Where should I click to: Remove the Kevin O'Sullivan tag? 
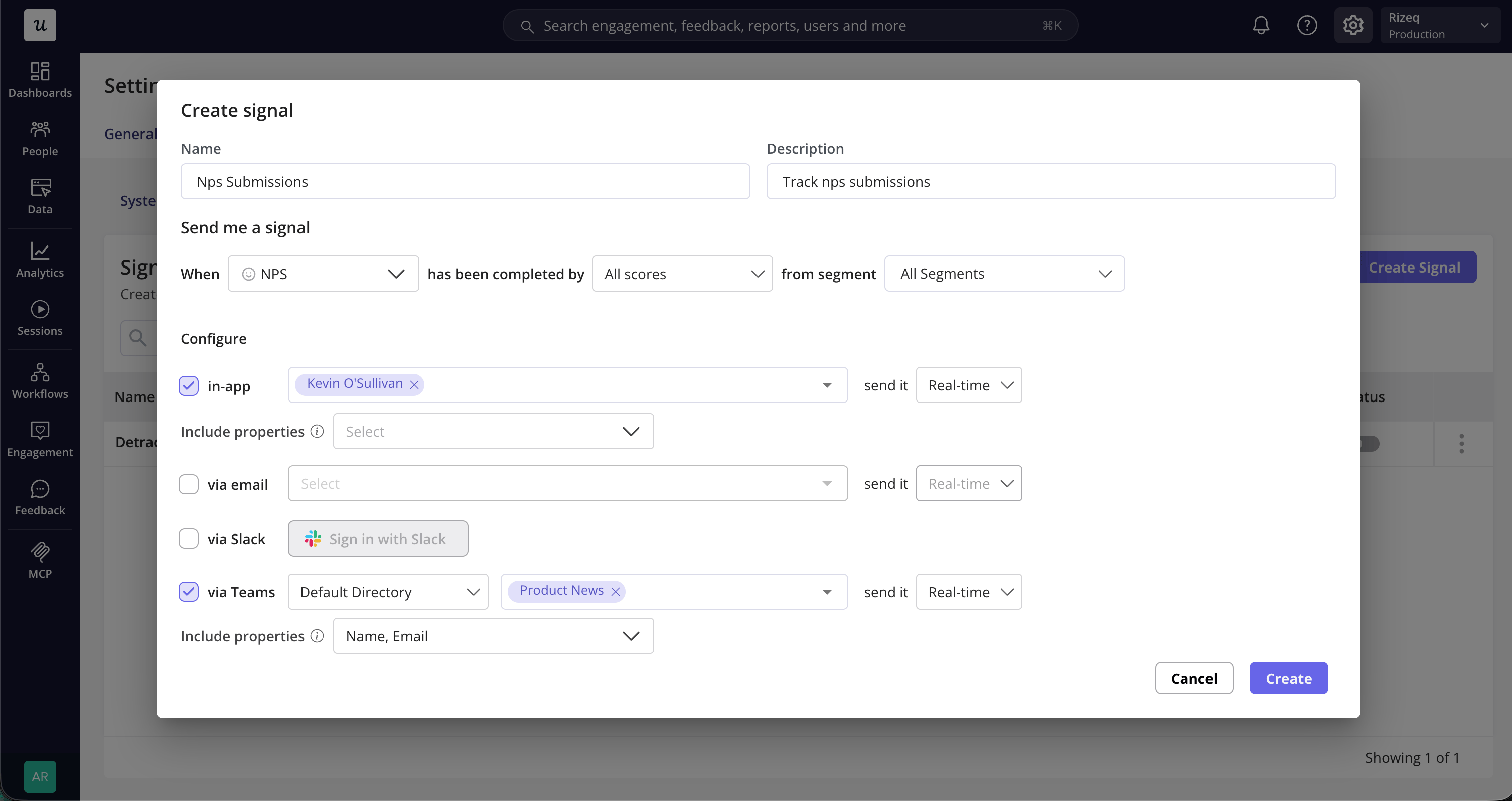414,384
